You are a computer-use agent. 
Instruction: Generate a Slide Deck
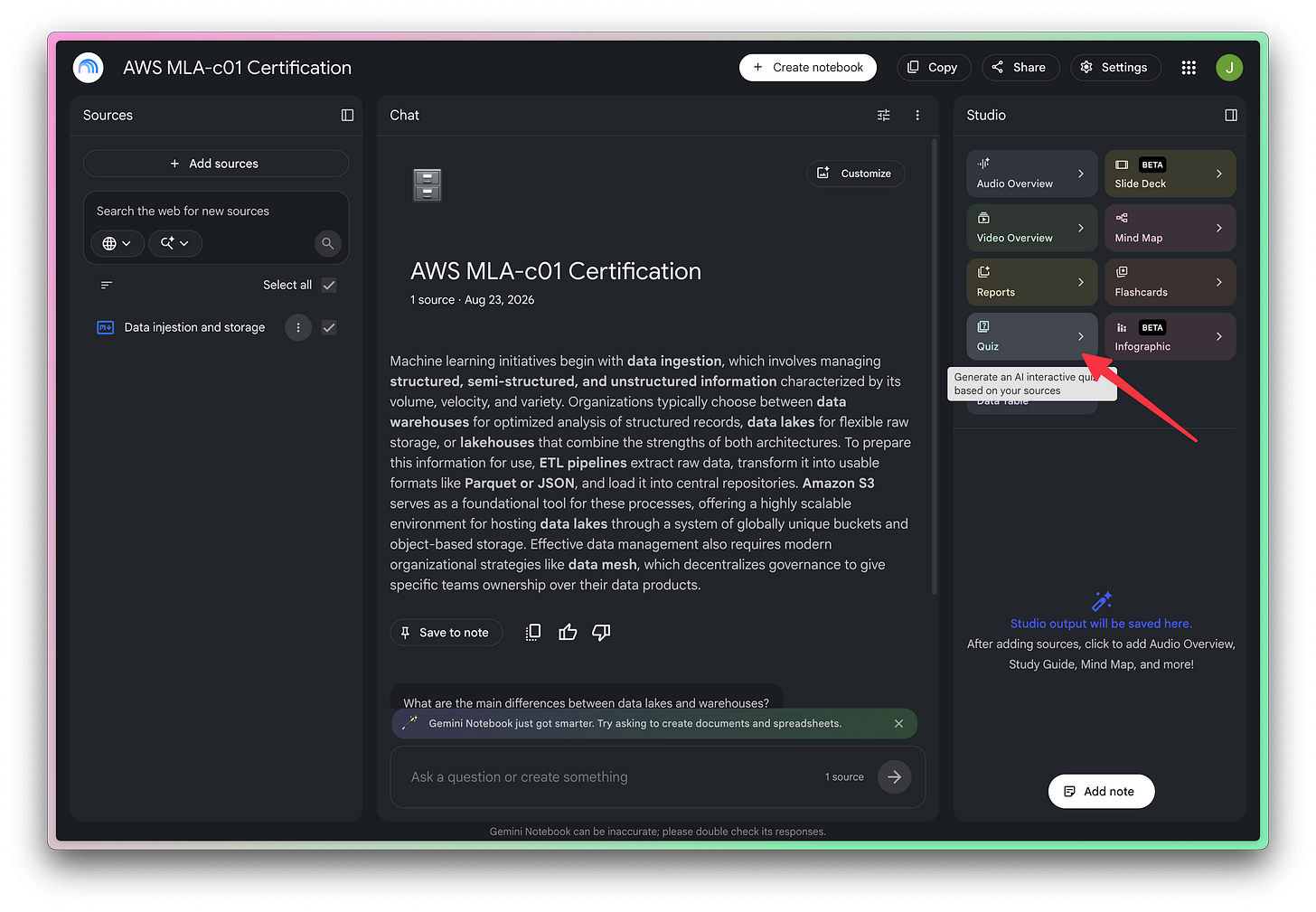tap(1170, 174)
